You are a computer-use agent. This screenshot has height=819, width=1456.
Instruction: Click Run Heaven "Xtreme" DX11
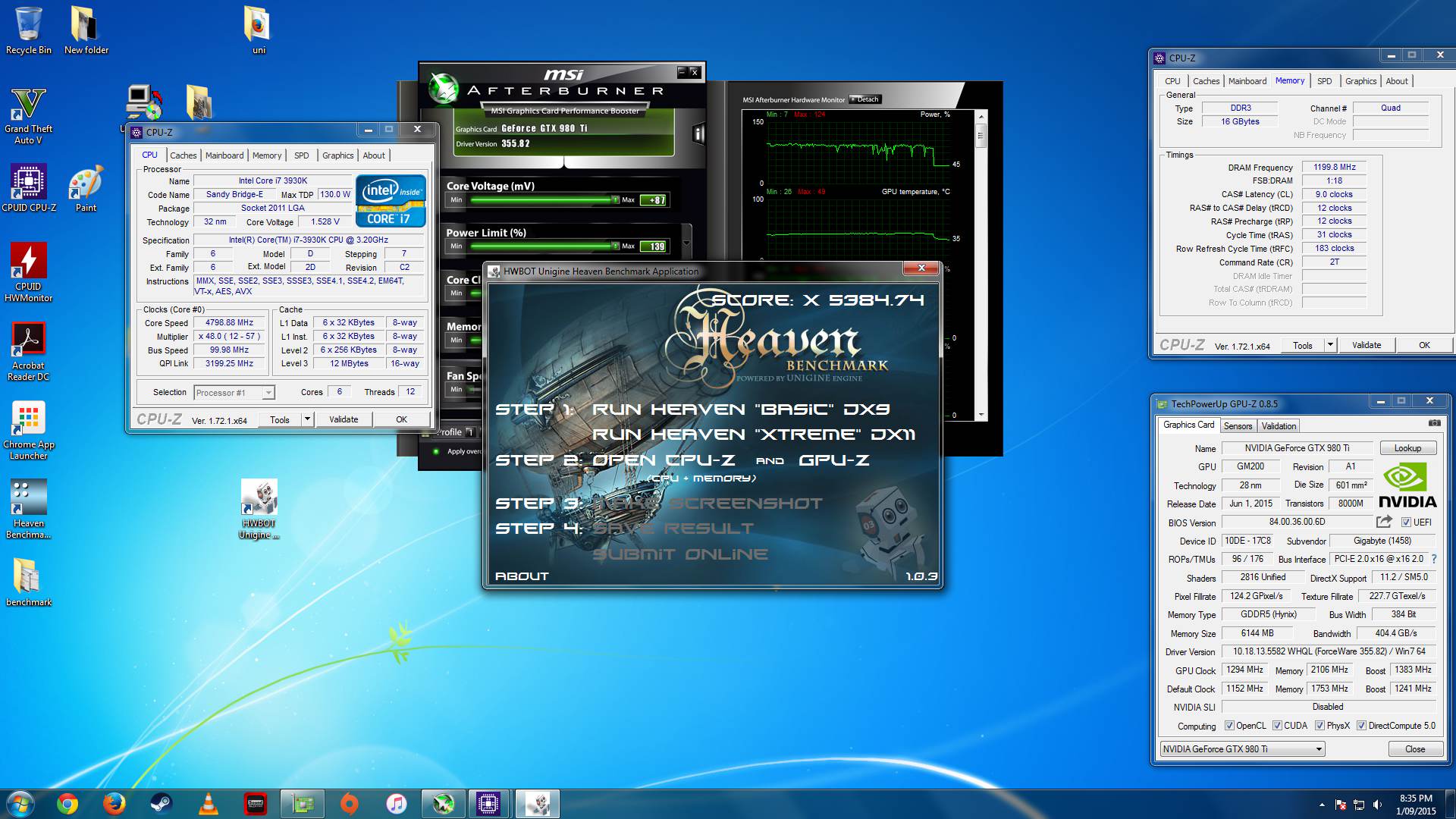point(753,435)
